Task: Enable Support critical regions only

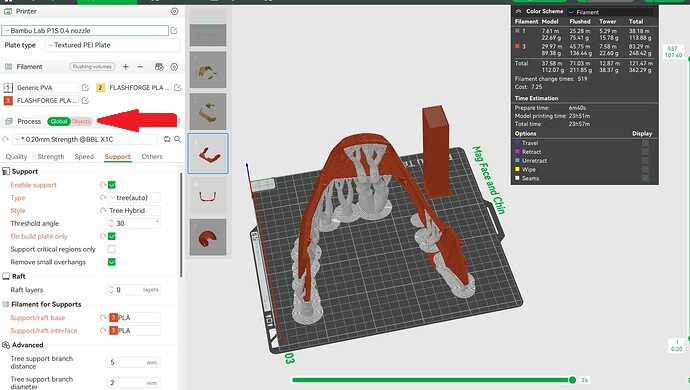Action: tap(112, 249)
